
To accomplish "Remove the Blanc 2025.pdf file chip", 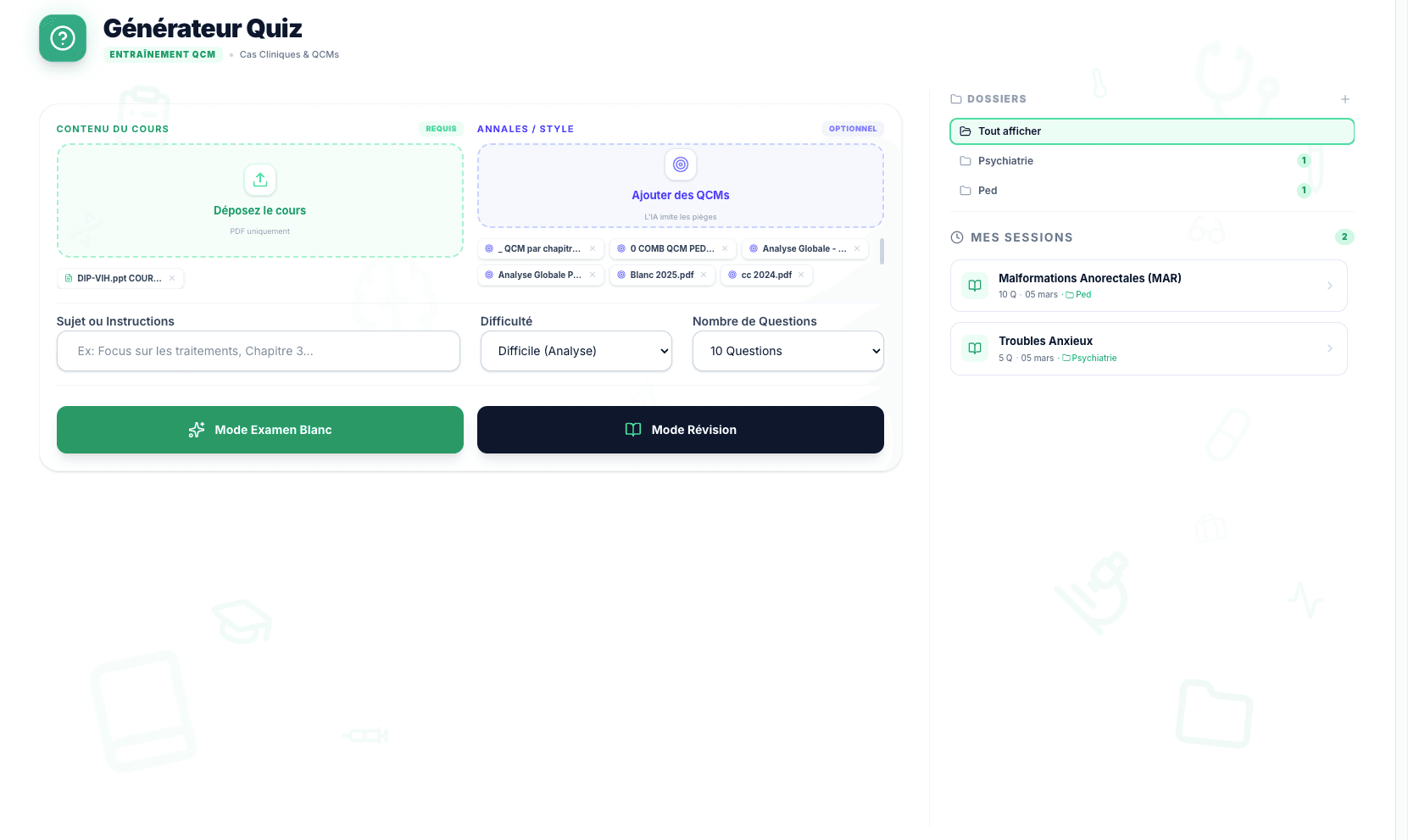I will (704, 275).
